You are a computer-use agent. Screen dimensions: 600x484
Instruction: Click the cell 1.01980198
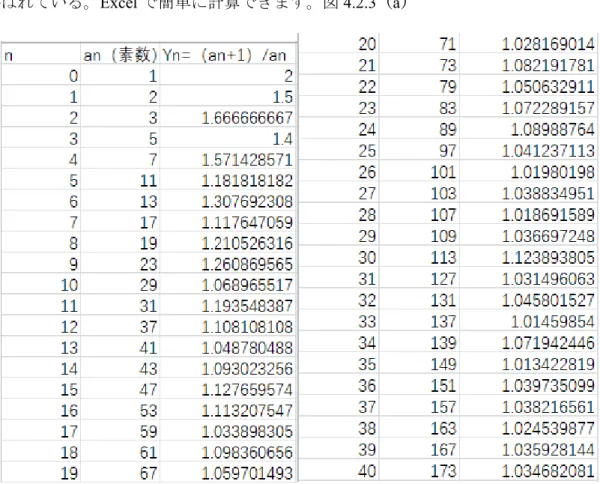point(528,172)
